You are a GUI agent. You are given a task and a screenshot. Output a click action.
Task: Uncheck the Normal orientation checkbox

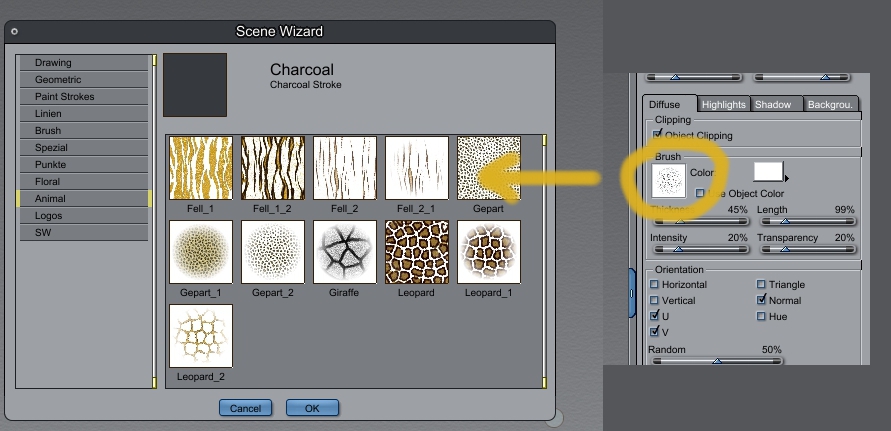762,300
